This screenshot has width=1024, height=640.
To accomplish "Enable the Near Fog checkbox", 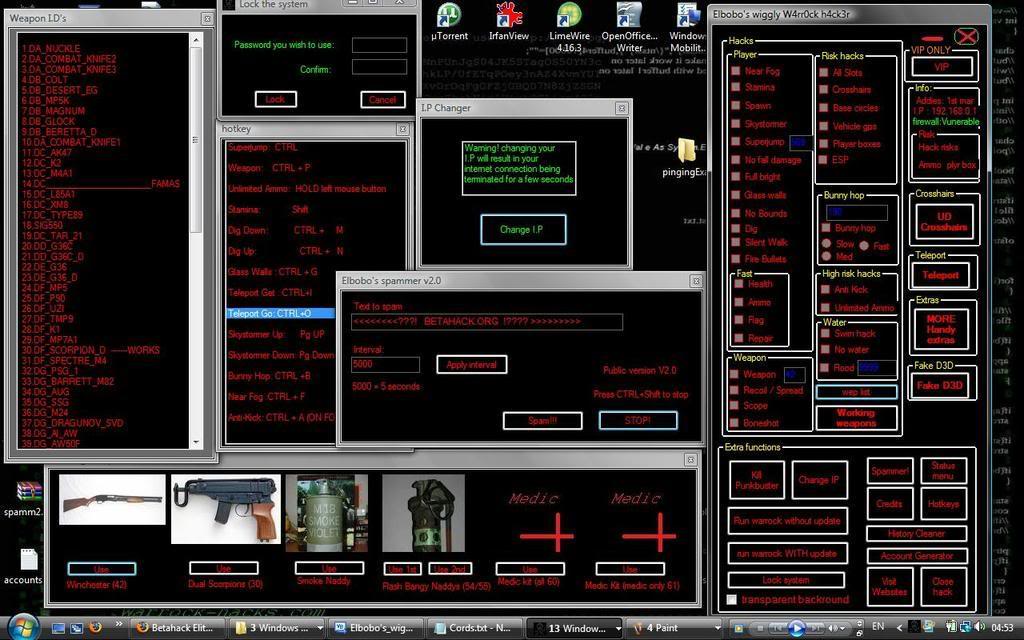I will (x=736, y=71).
